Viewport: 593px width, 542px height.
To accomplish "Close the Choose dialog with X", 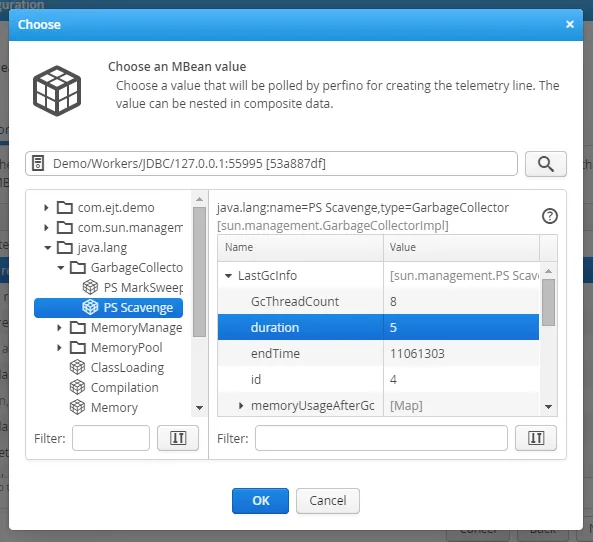I will point(570,25).
